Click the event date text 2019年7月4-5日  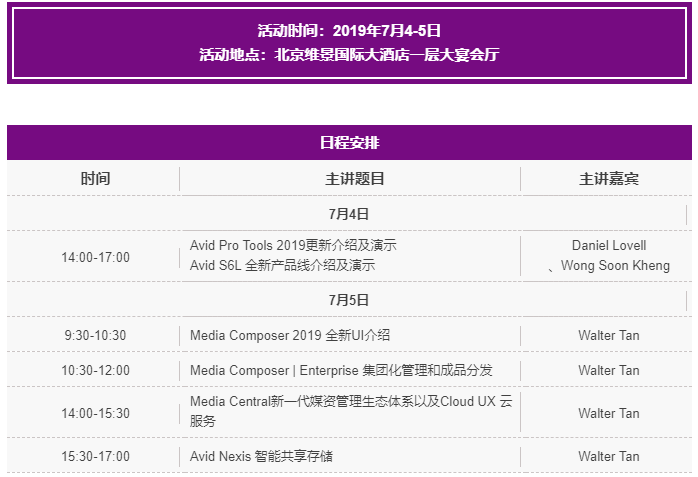(x=387, y=31)
